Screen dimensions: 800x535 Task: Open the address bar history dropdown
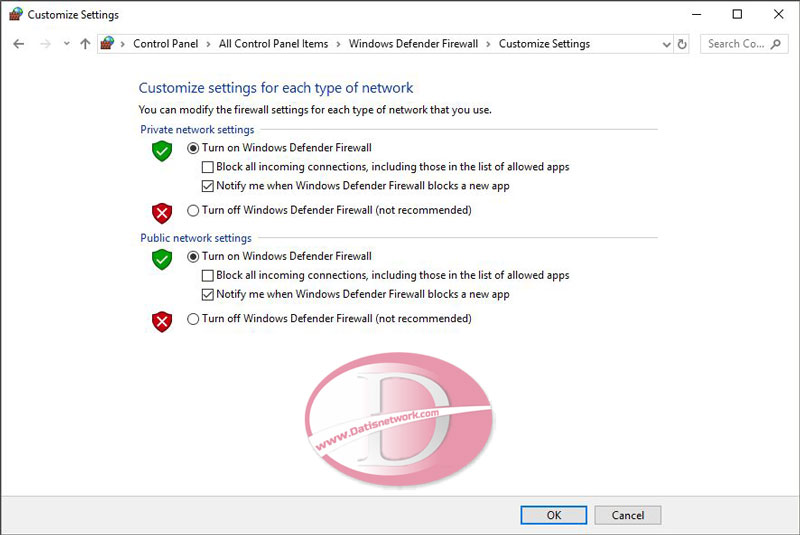point(666,44)
